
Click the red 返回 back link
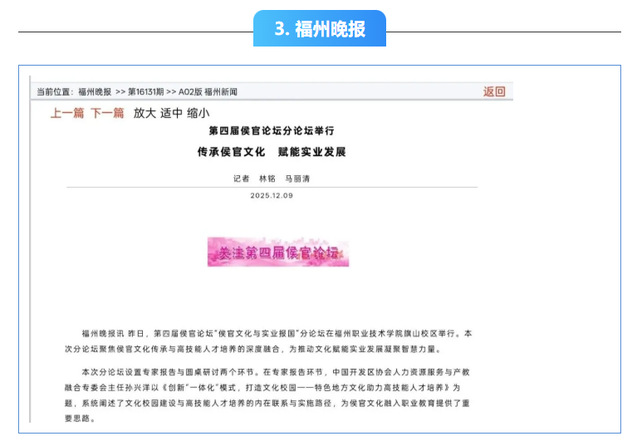494,91
